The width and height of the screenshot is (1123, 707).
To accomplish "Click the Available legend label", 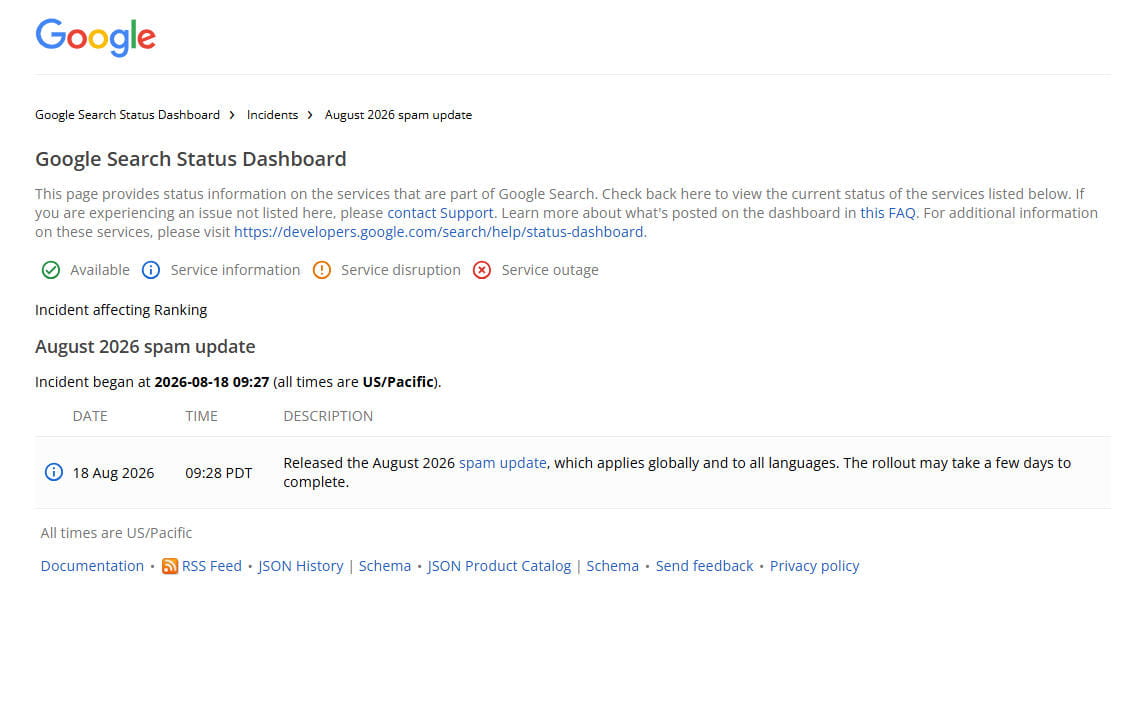I will click(100, 270).
